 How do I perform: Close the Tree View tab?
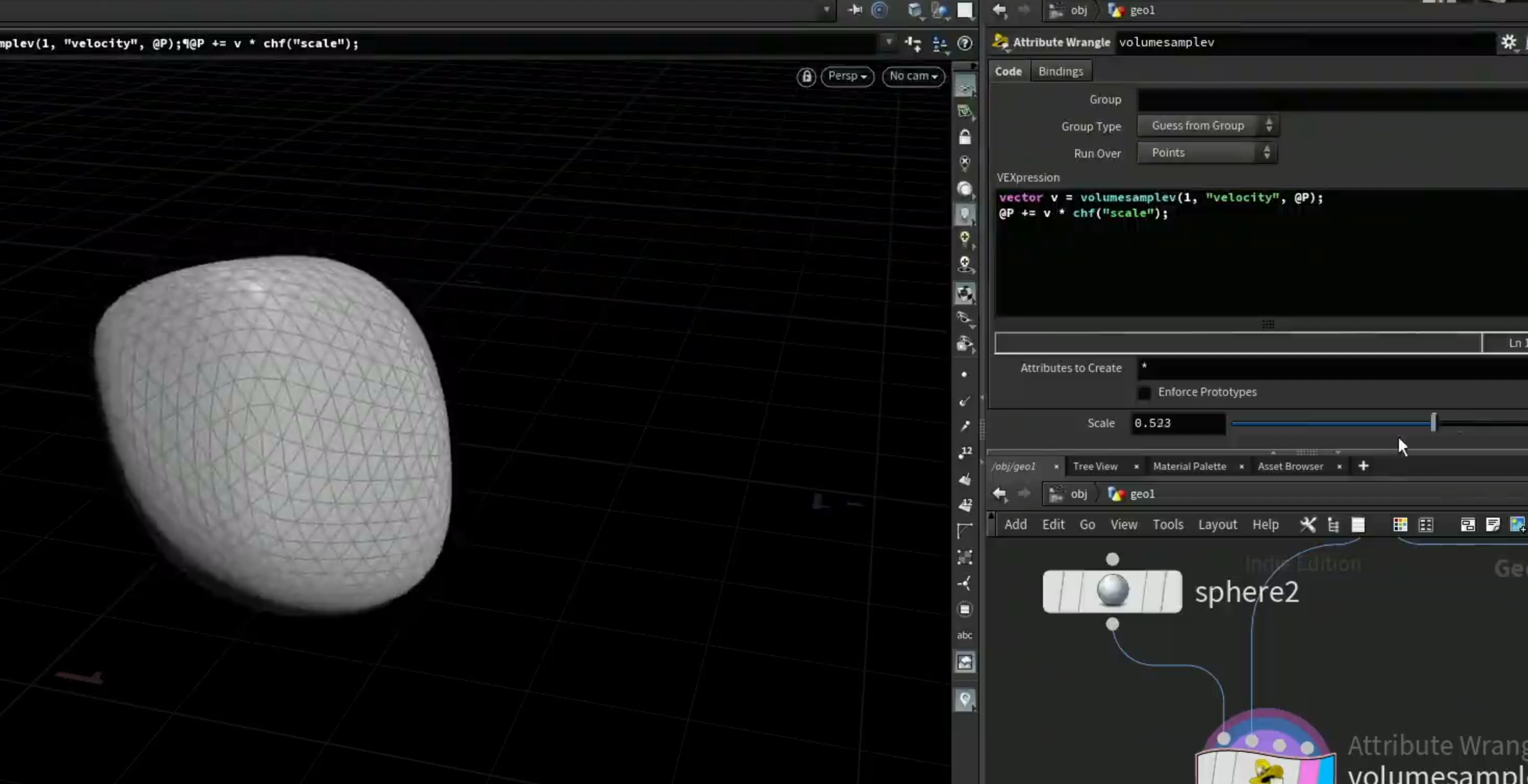[1136, 467]
